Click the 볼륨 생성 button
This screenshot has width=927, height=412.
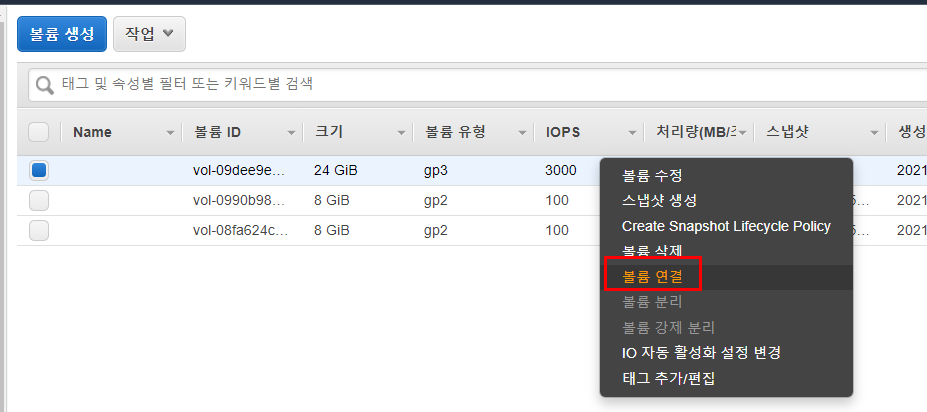61,34
